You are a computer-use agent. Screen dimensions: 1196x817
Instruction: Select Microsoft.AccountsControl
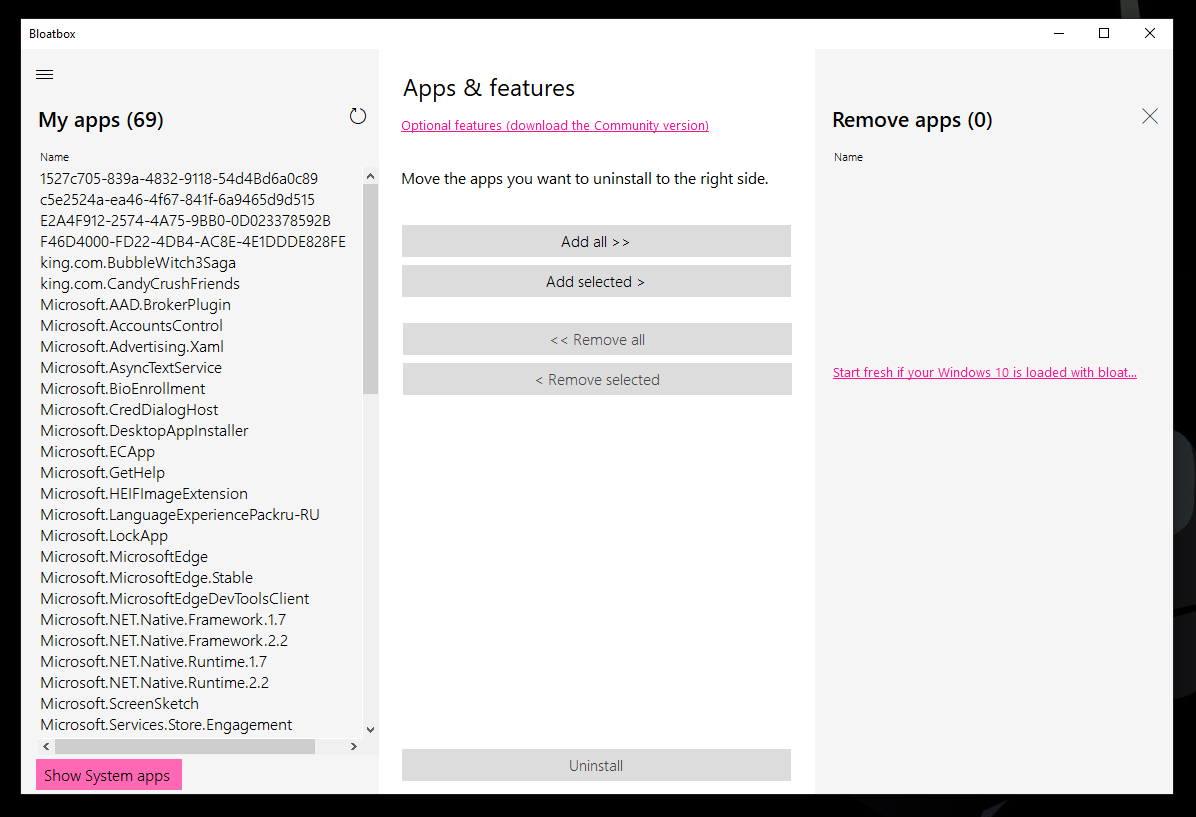click(131, 326)
